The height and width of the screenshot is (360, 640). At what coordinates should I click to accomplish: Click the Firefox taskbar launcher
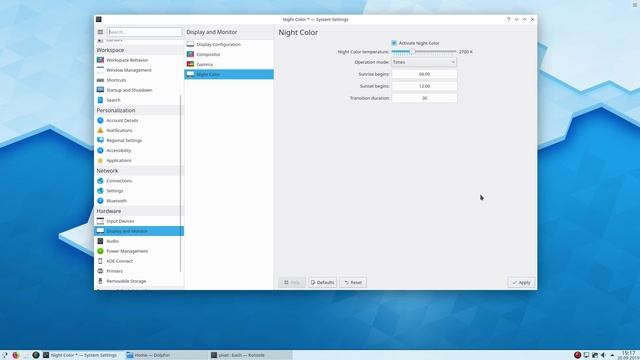point(16,355)
